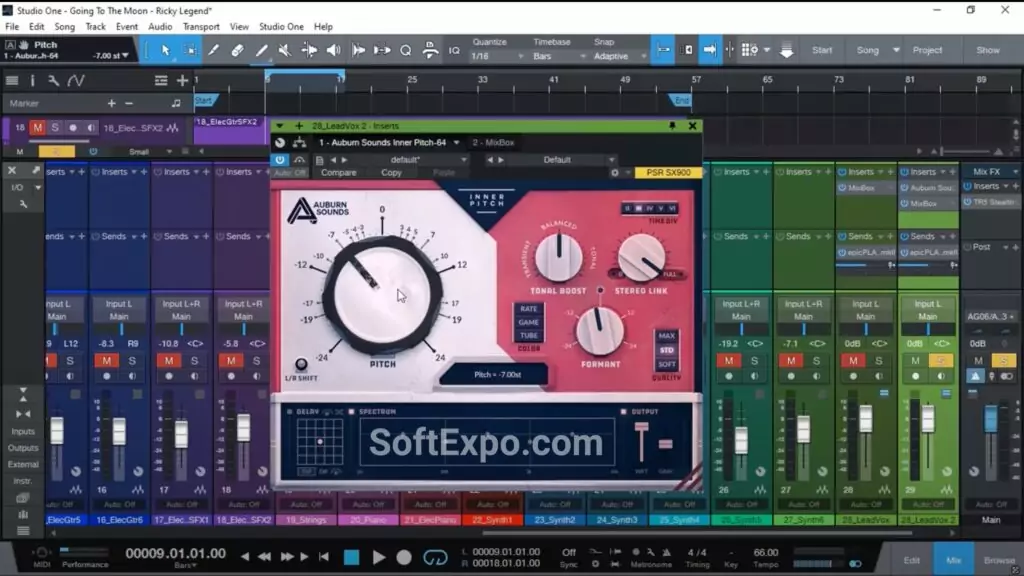Click the PSR SX900 preset label
This screenshot has height=576, width=1024.
point(667,172)
